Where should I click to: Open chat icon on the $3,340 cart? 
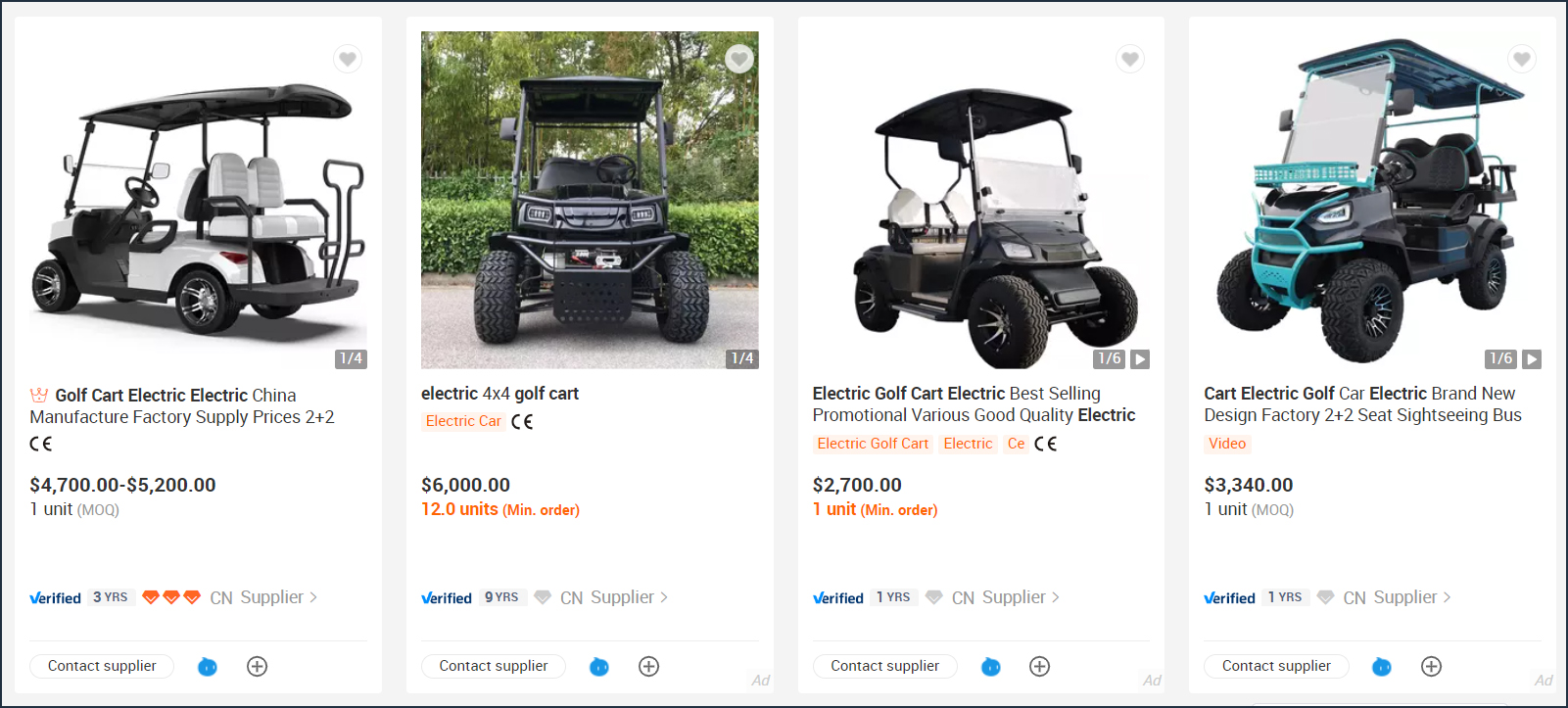point(1382,667)
